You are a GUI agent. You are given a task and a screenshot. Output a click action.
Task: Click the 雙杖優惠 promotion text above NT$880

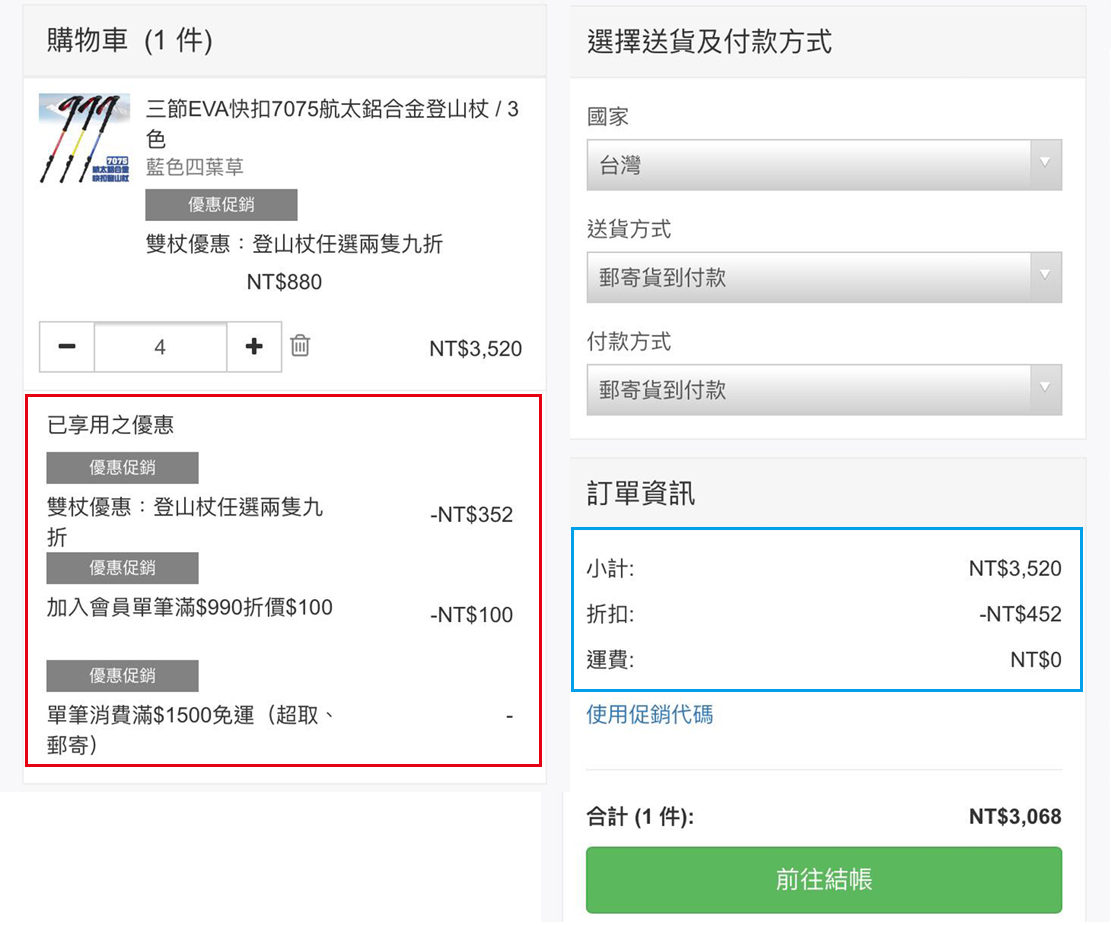coord(294,244)
